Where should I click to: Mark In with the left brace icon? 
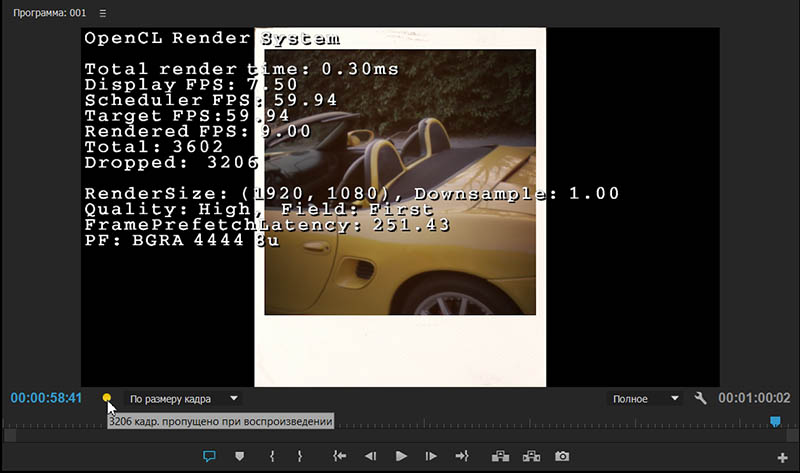click(272, 456)
